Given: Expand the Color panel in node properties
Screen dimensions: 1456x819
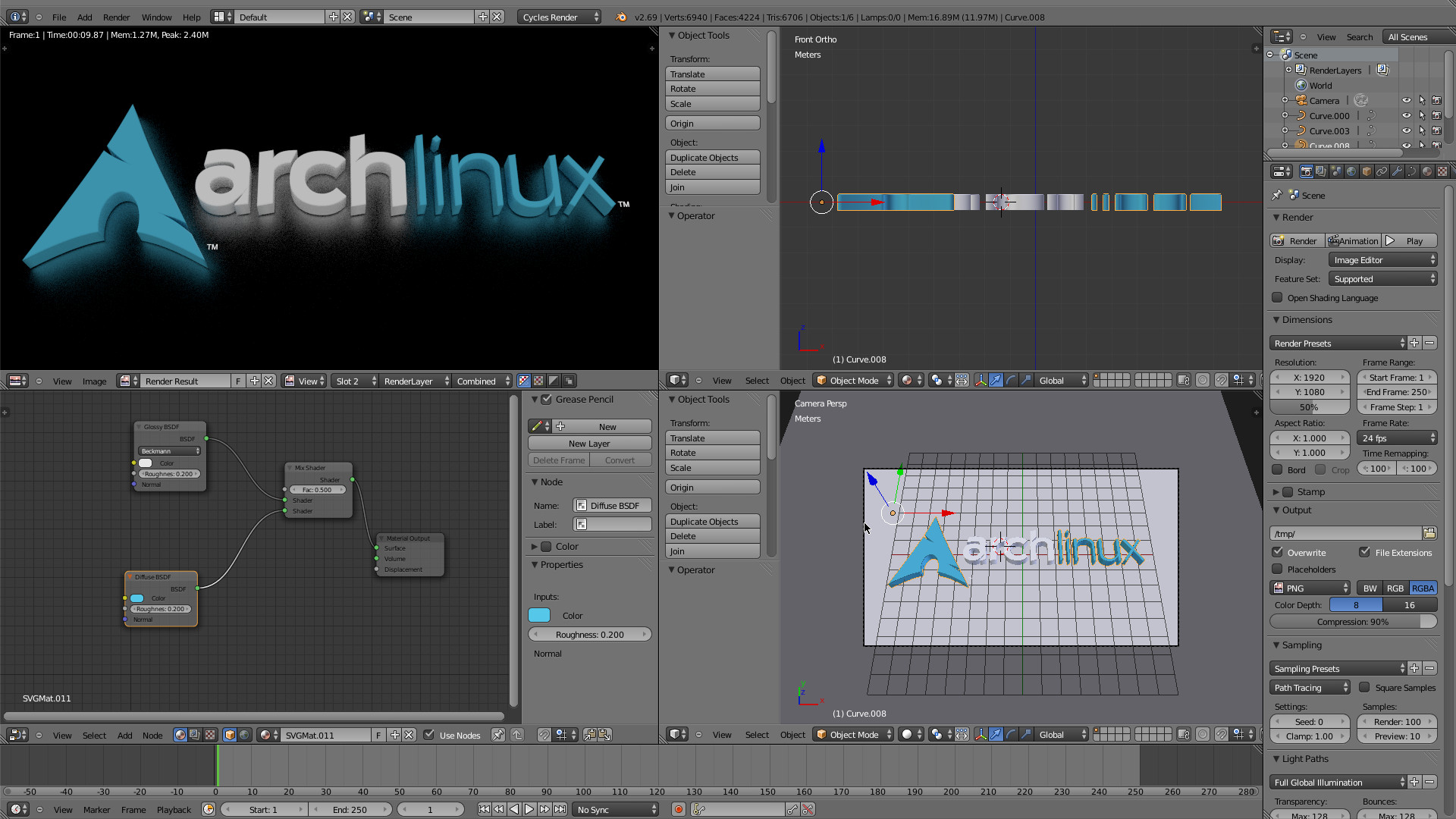Looking at the screenshot, I should [x=535, y=546].
